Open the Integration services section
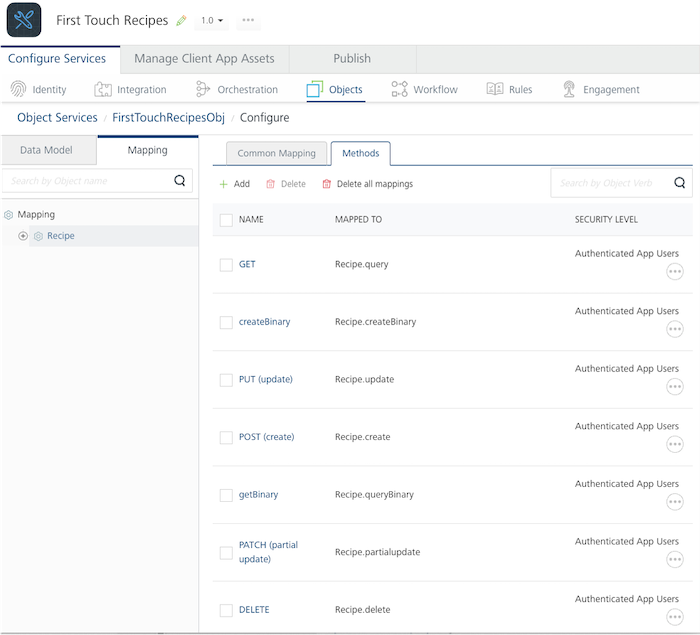700x635 pixels. click(130, 89)
